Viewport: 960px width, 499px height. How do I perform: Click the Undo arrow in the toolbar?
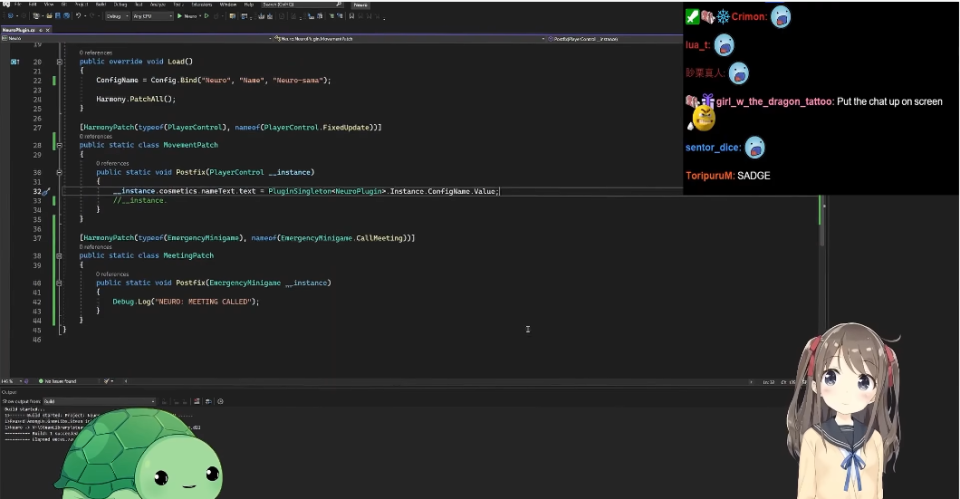tap(78, 16)
